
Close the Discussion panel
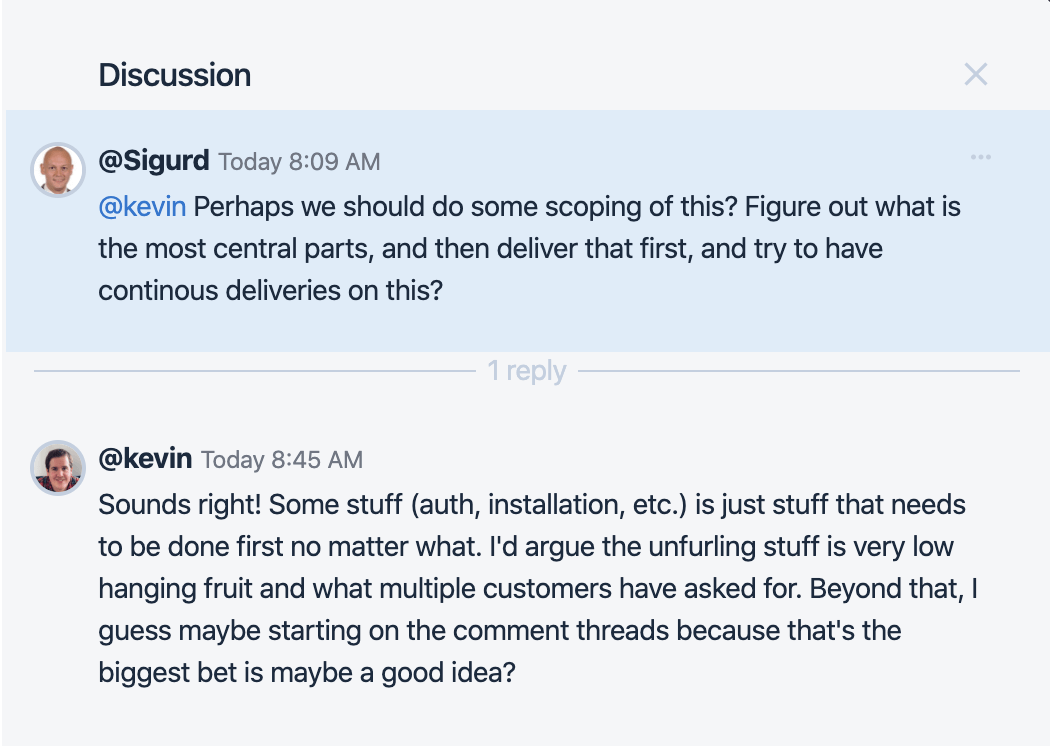975,74
